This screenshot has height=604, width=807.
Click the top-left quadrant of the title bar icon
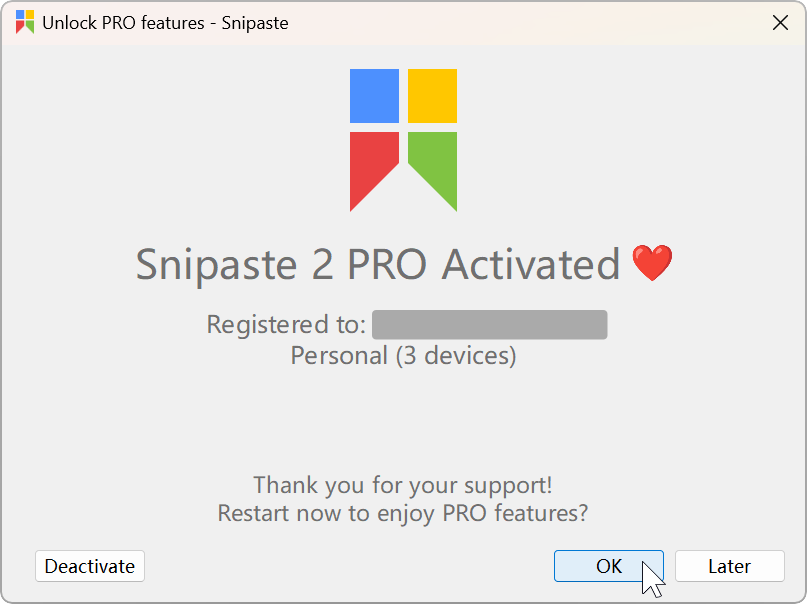pyautogui.click(x=18, y=17)
